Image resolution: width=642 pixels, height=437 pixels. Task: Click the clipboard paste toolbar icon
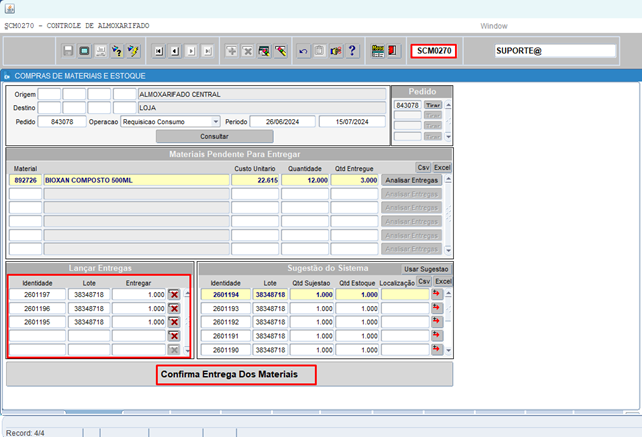pyautogui.click(x=319, y=51)
